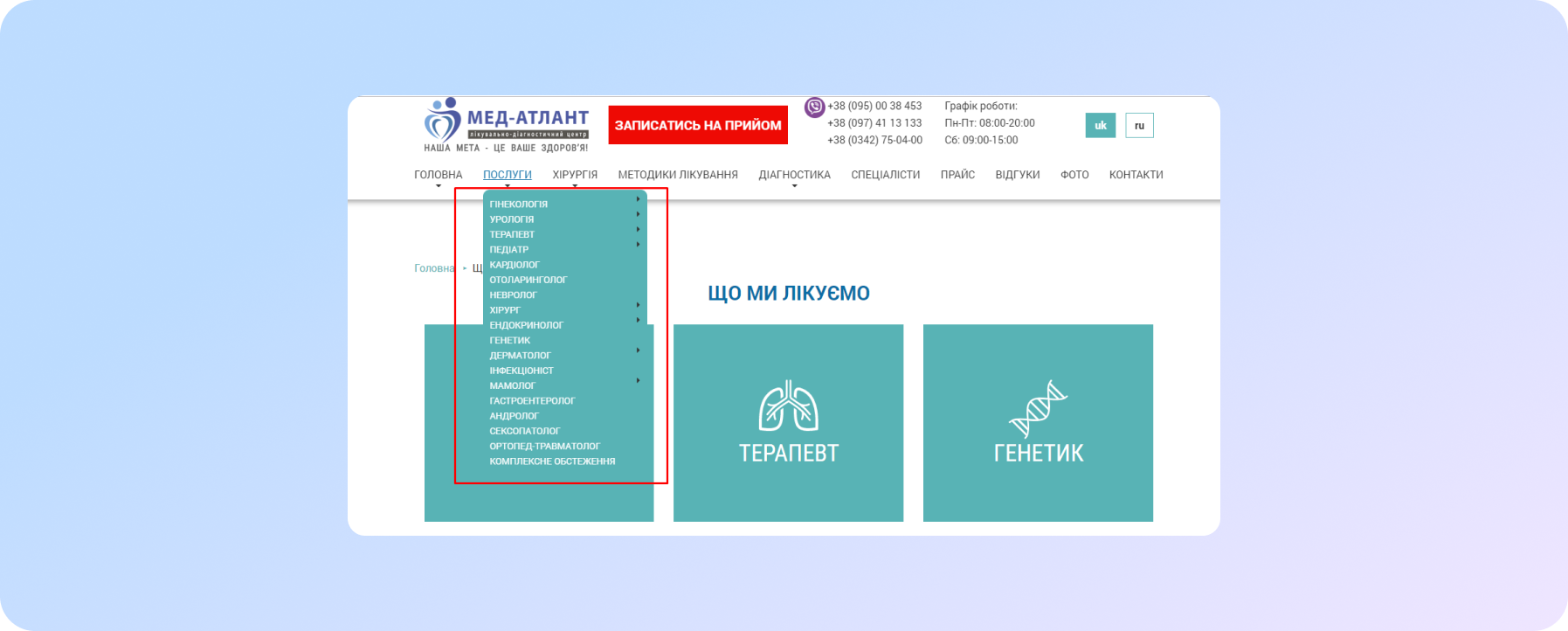Screen dimensions: 1568x631
Task: Open the Фото menu item
Action: point(1074,175)
